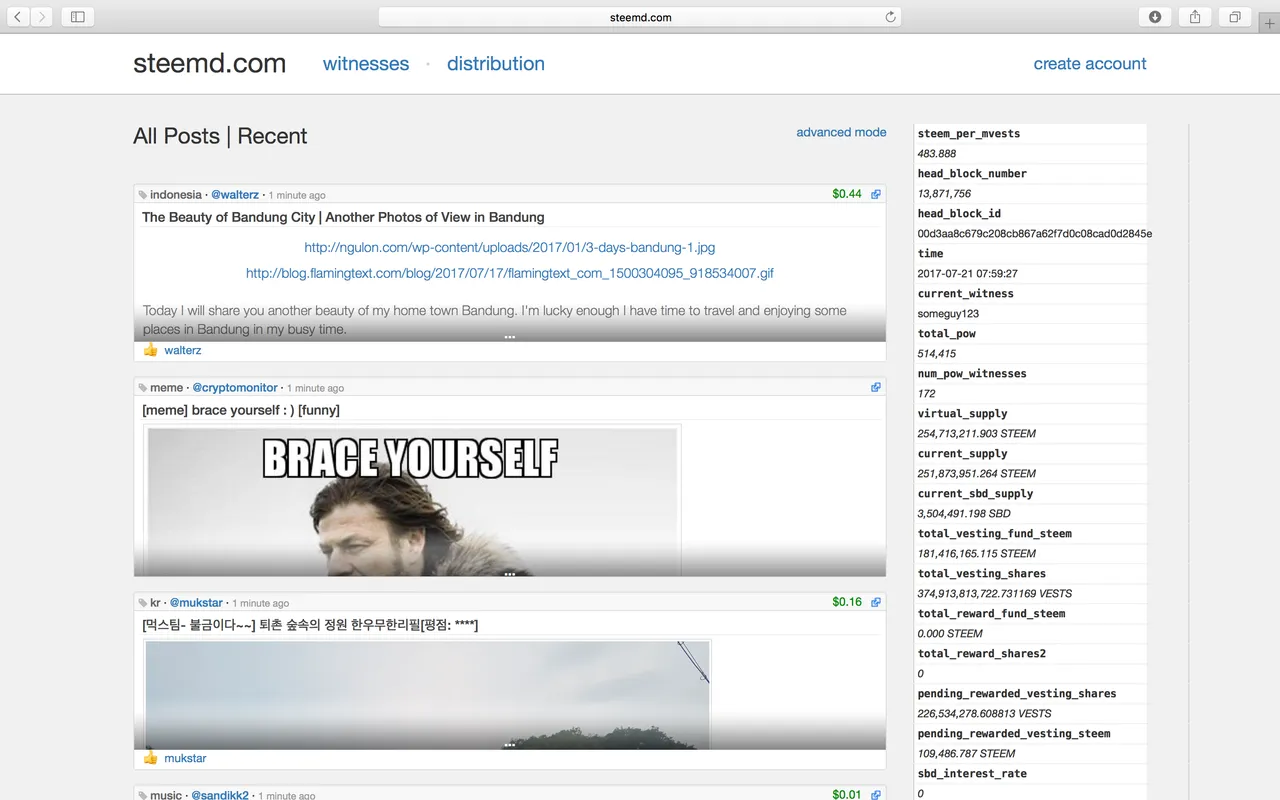
Task: Reload the page using the refresh icon
Action: click(x=890, y=17)
